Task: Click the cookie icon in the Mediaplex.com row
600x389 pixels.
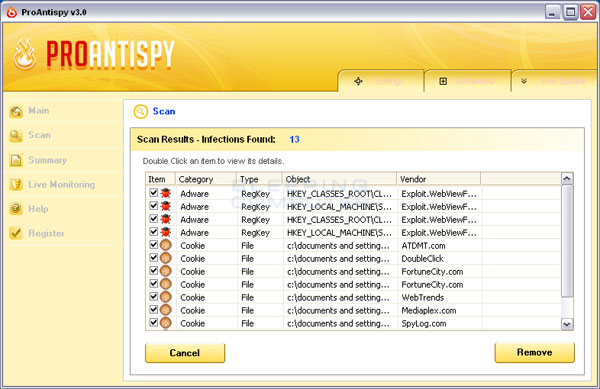Action: [x=166, y=310]
